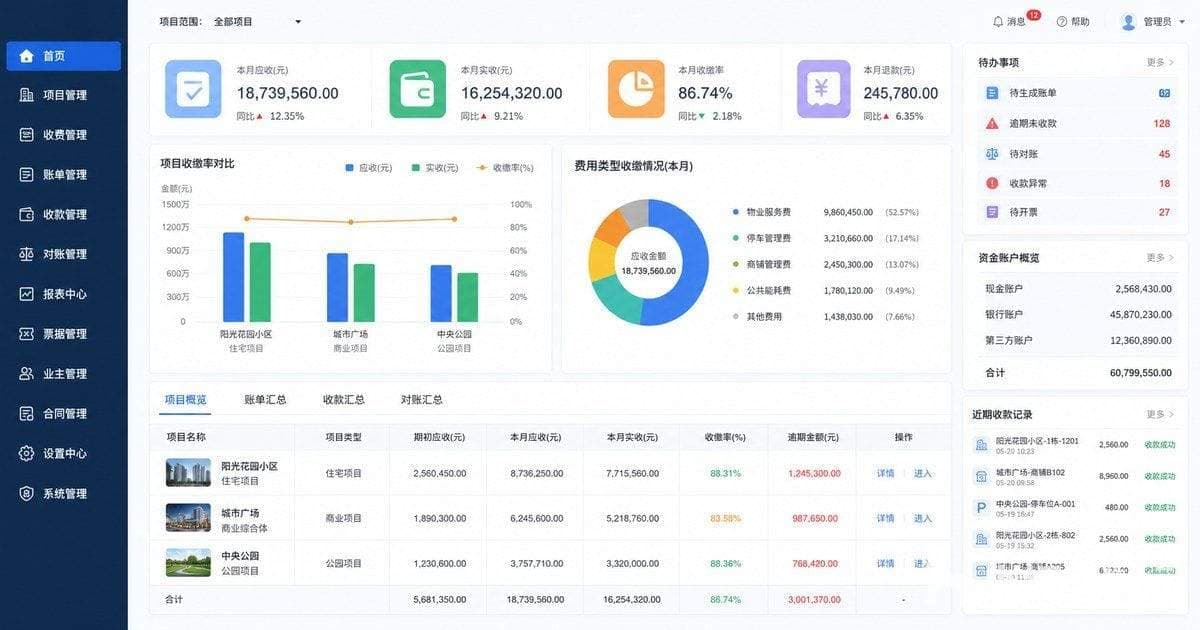
Task: Click 银行账户 balance 45,870,230.00
Action: [x=1140, y=314]
